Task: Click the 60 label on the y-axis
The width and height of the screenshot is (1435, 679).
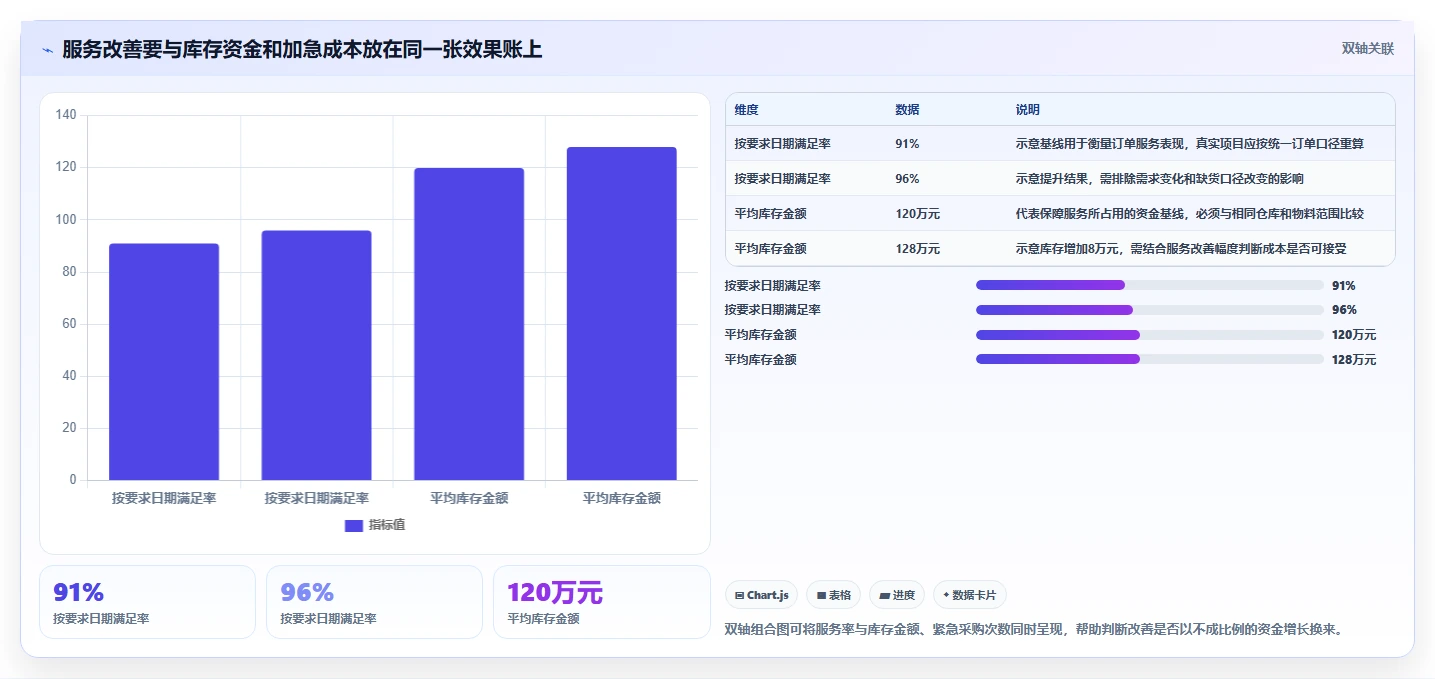Action: click(69, 324)
